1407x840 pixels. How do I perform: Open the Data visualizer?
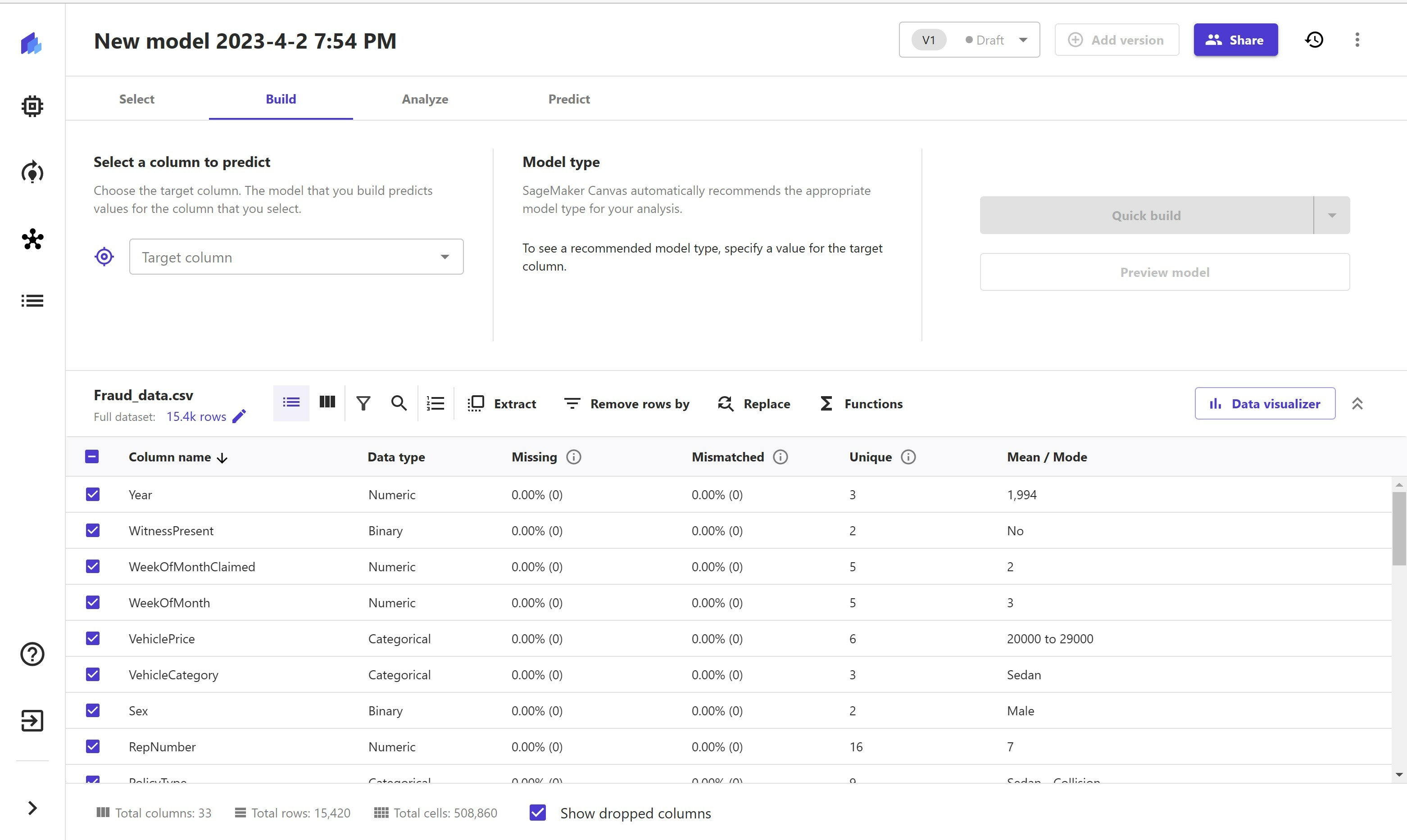coord(1264,404)
